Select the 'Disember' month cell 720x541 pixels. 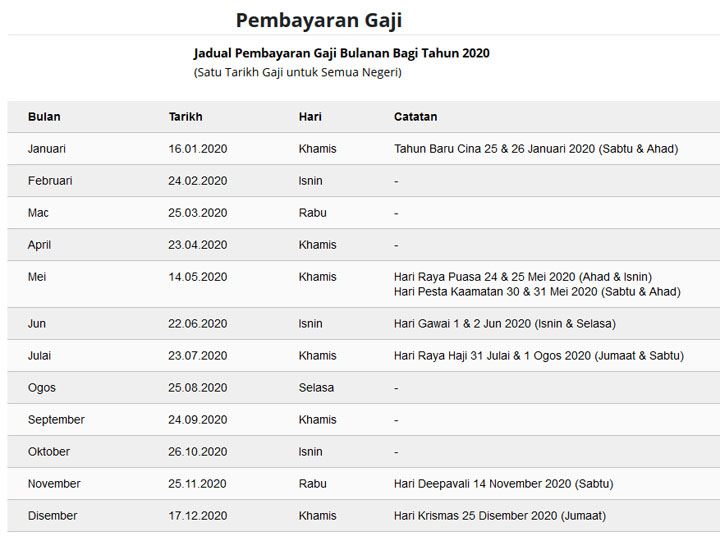52,516
